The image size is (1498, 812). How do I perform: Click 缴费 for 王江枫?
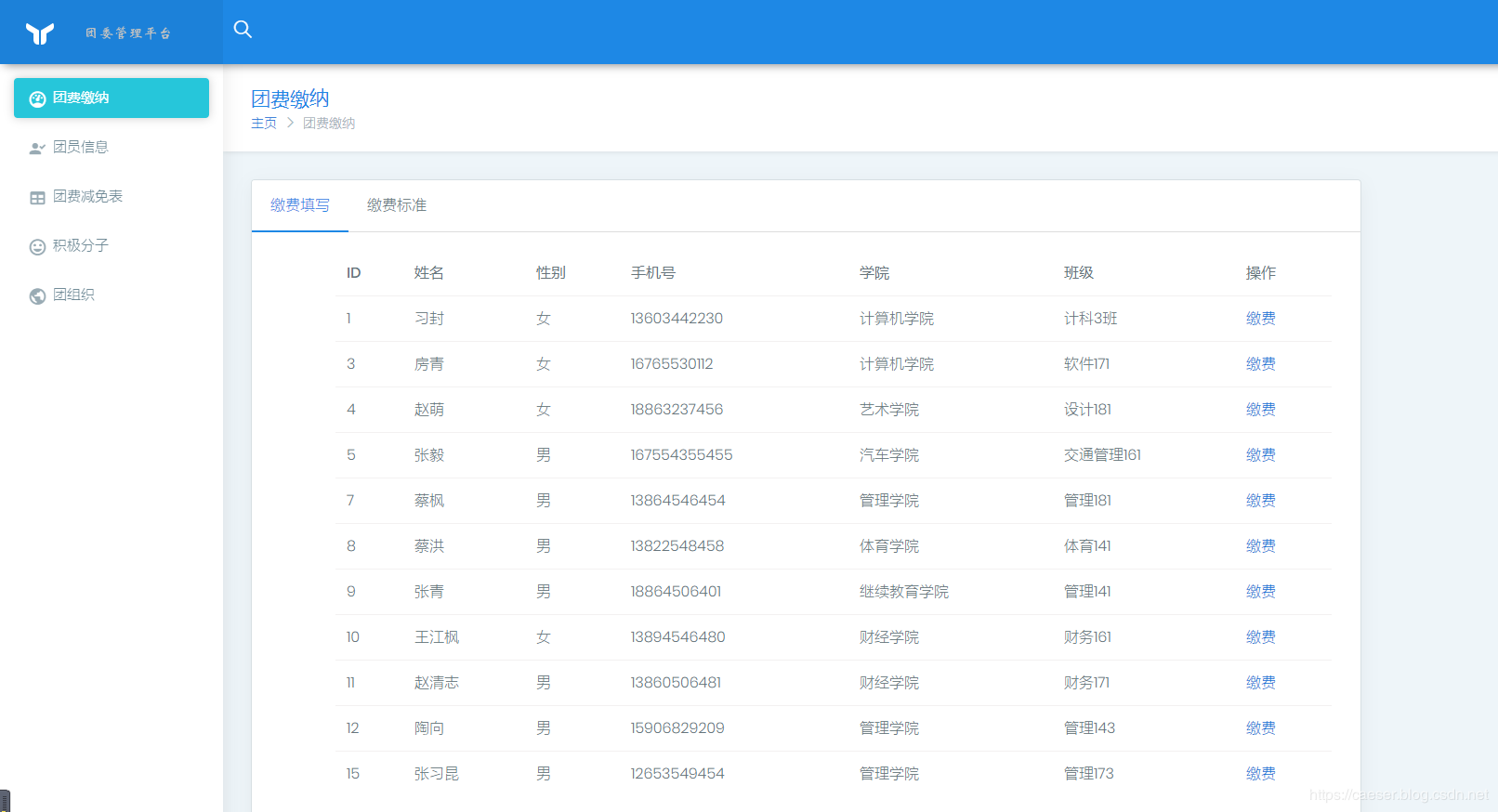[1261, 637]
